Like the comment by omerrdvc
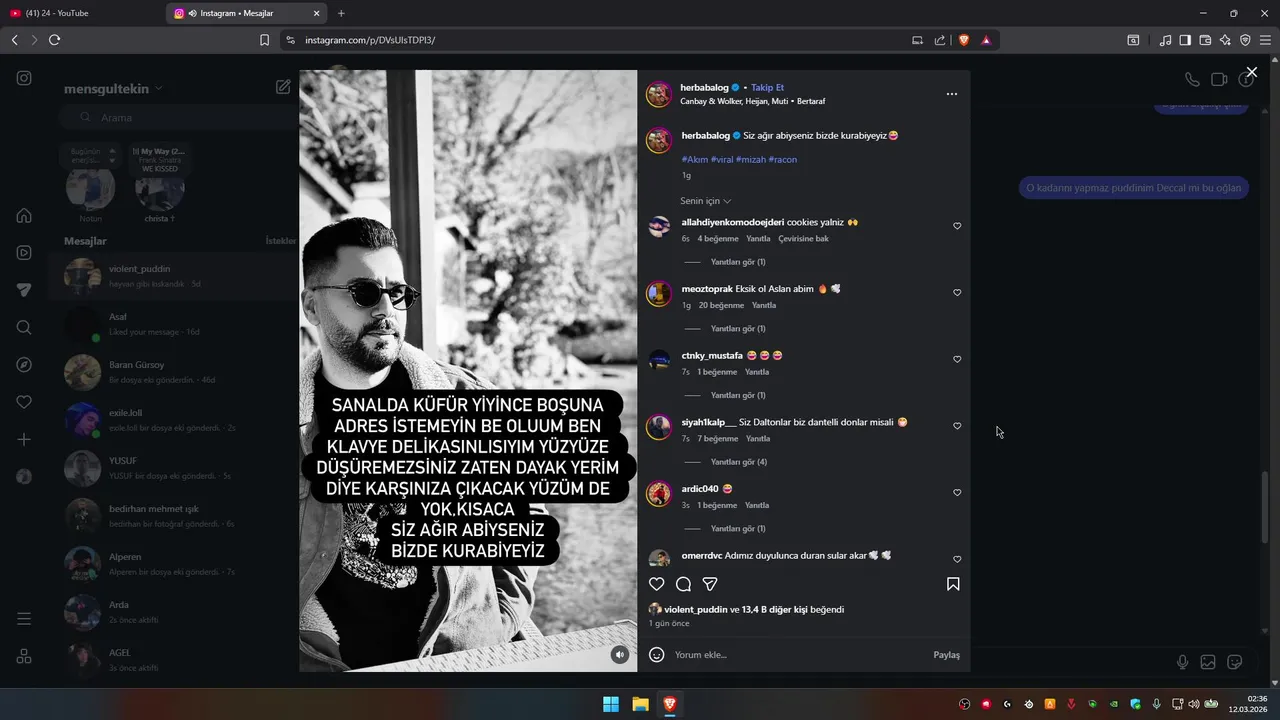 (x=957, y=559)
